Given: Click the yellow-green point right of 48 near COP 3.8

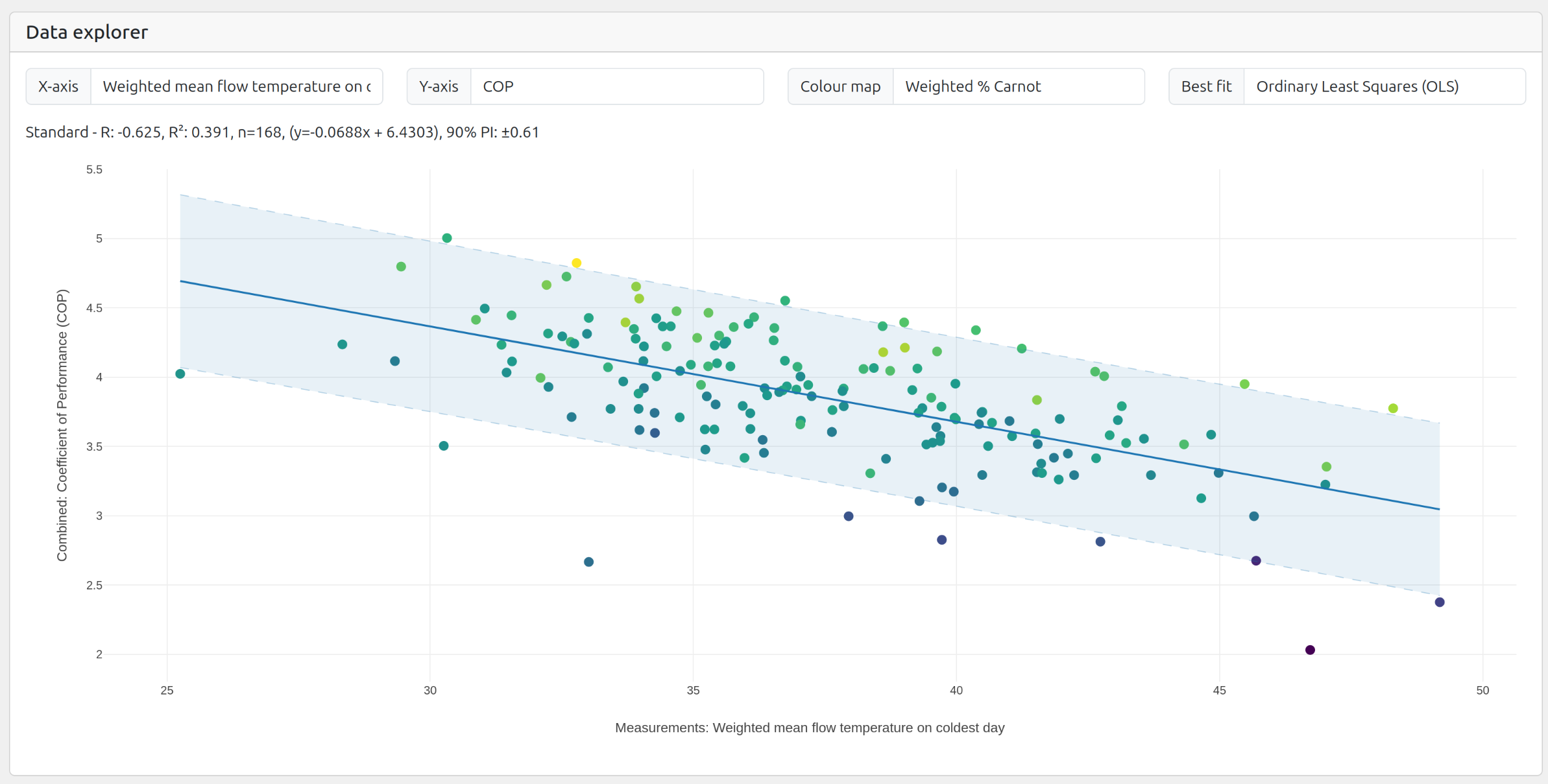Looking at the screenshot, I should (x=1393, y=409).
